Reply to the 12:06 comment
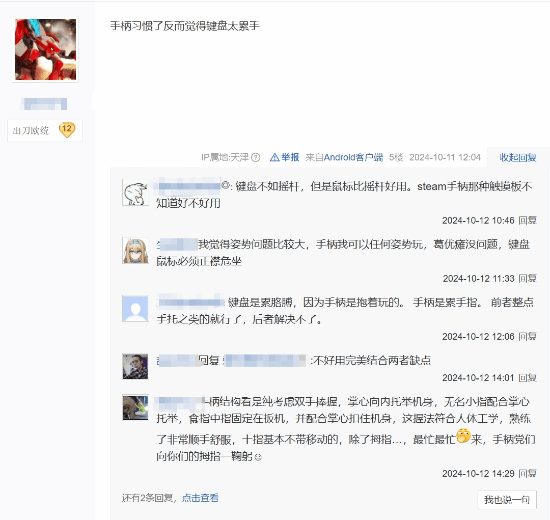The image size is (550, 520). 528,336
